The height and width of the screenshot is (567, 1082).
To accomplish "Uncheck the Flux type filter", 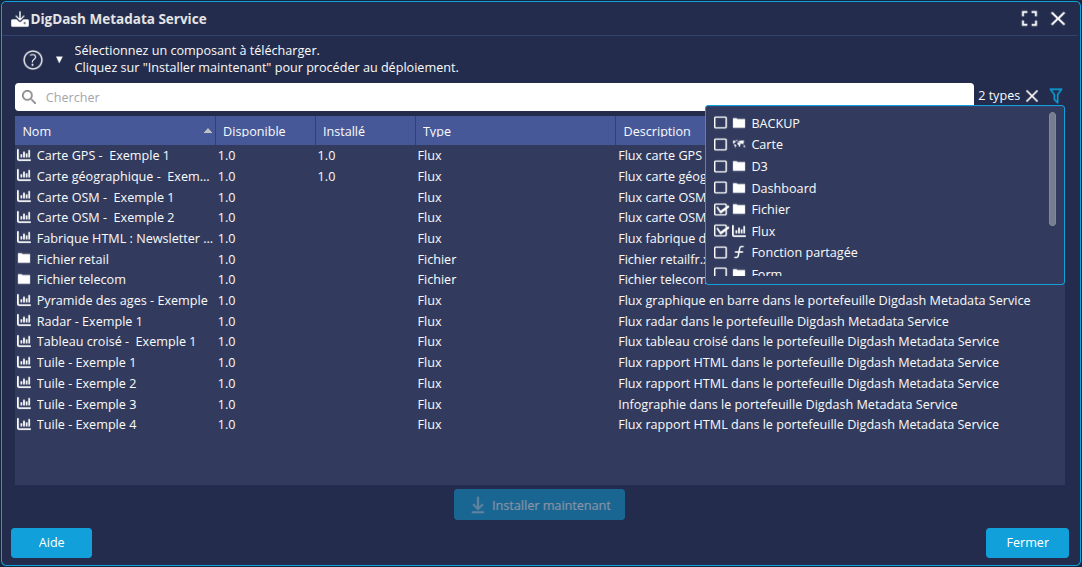I will 720,231.
